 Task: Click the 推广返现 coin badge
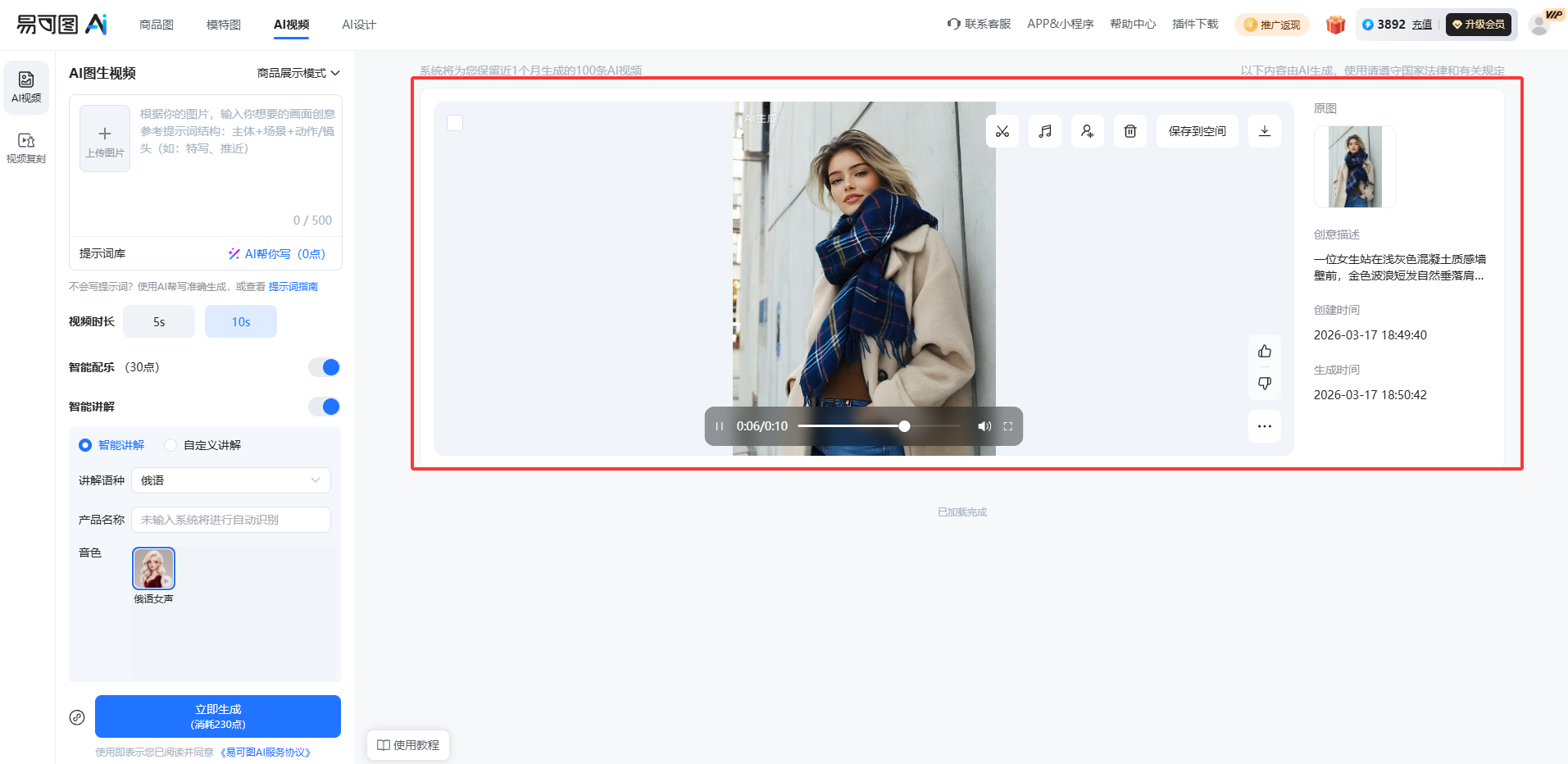[x=1272, y=25]
